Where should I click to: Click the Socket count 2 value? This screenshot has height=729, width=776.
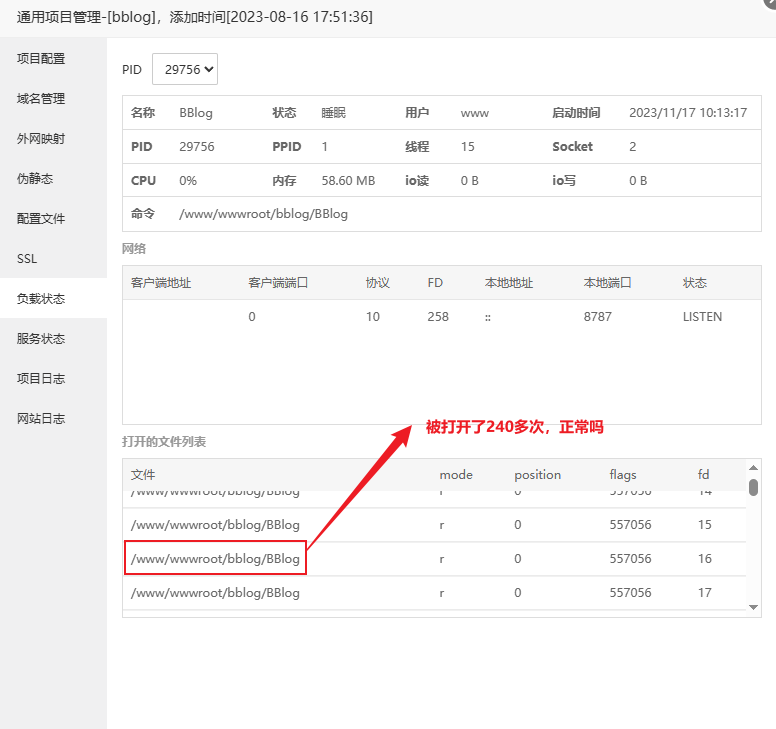point(632,147)
